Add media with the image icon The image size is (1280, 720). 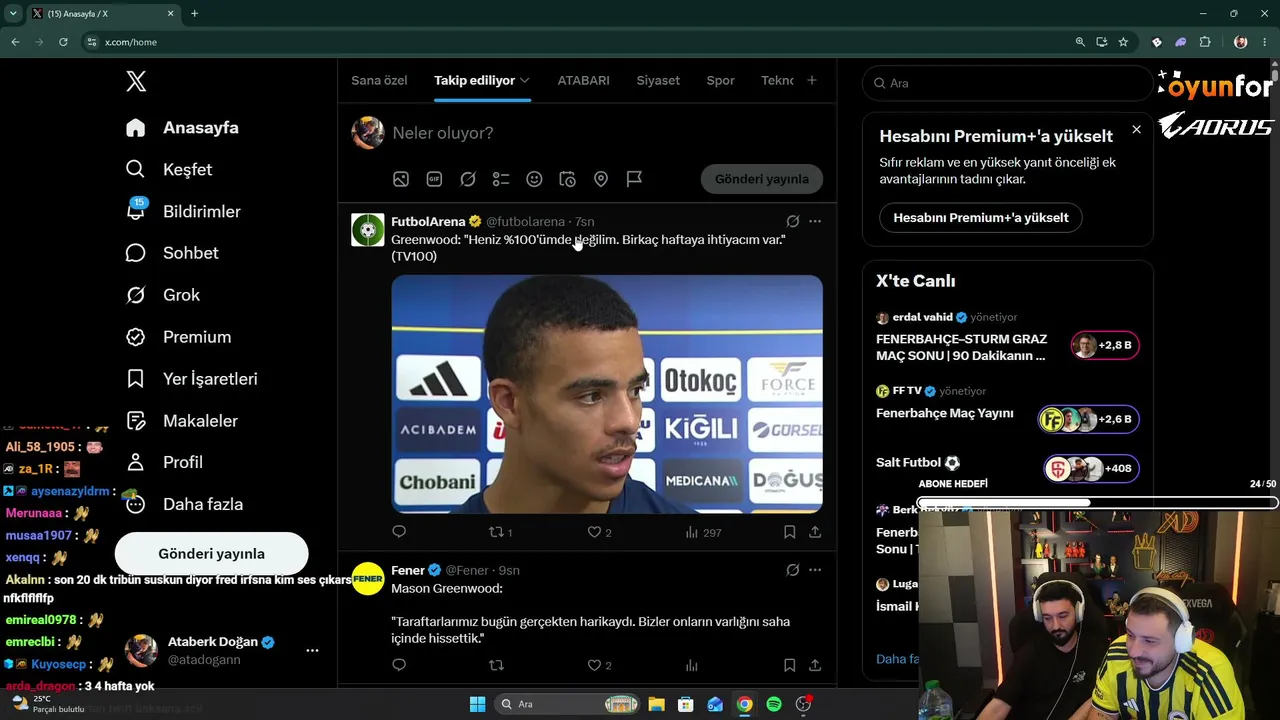tap(401, 179)
